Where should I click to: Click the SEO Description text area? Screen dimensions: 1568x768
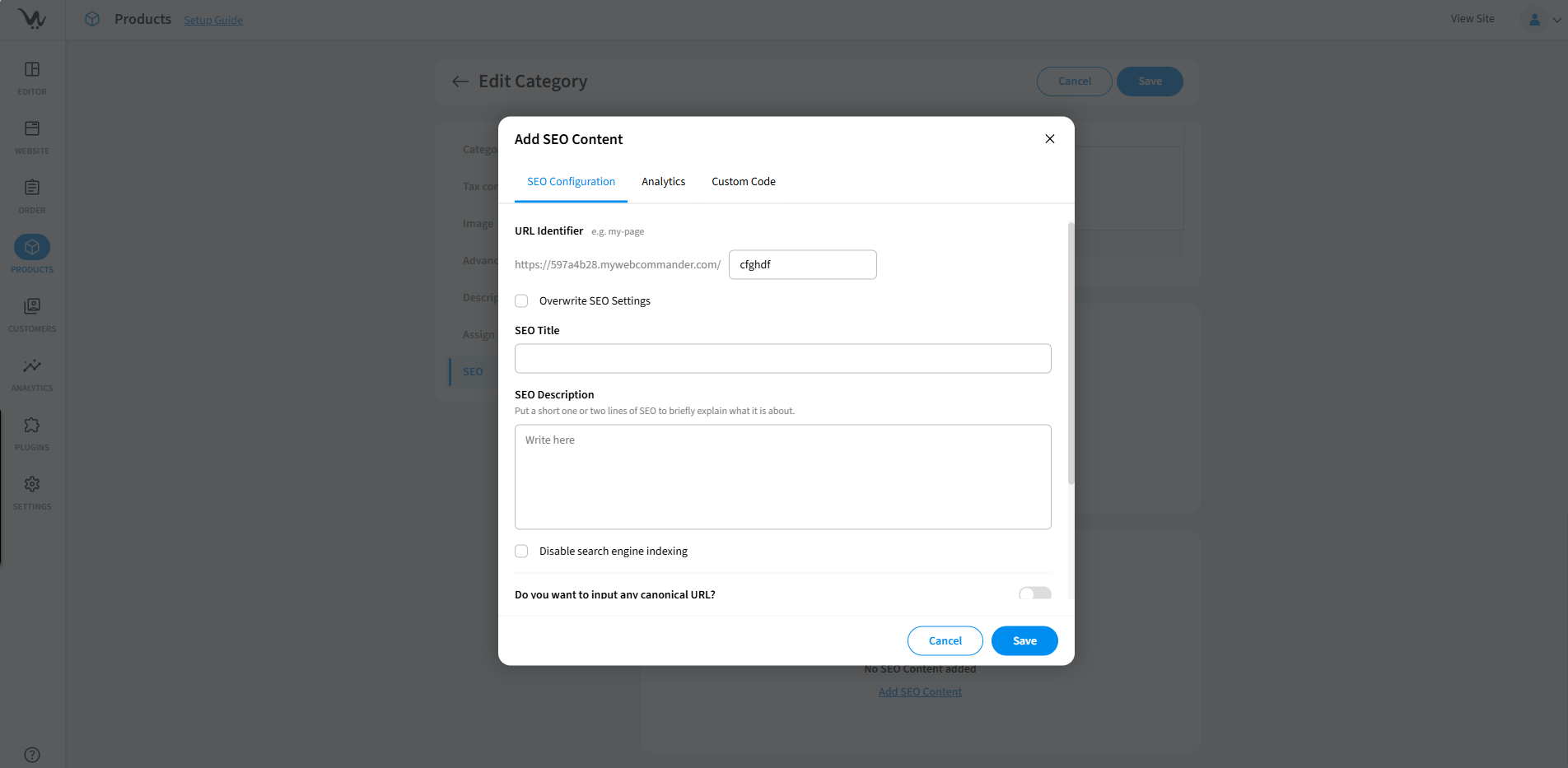pyautogui.click(x=782, y=477)
